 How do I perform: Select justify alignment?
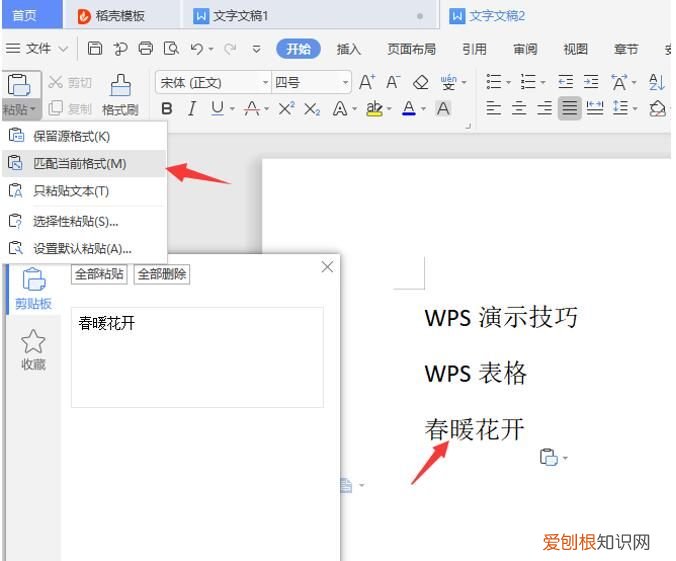coord(570,108)
